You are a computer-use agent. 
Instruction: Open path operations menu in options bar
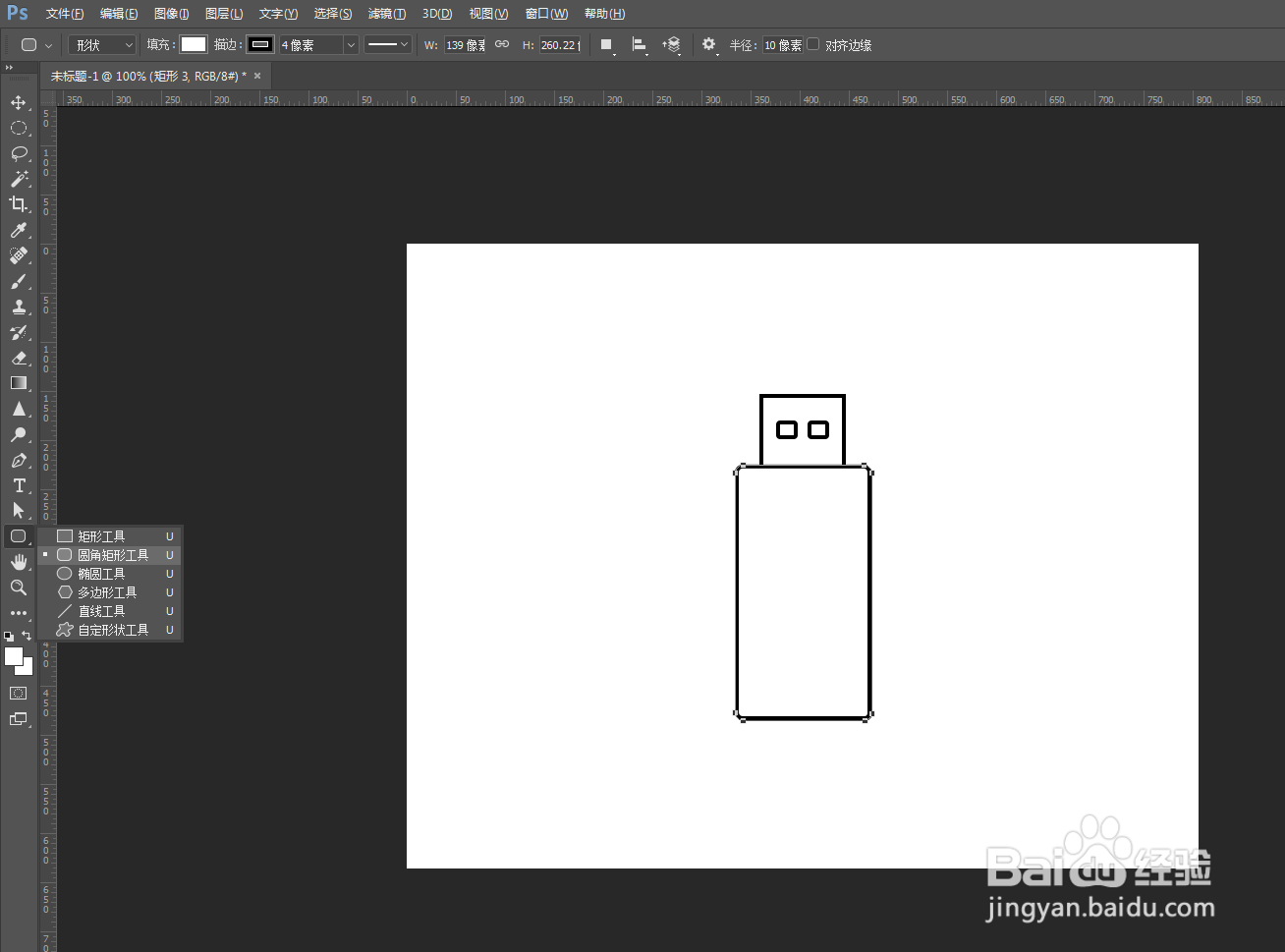click(x=608, y=45)
